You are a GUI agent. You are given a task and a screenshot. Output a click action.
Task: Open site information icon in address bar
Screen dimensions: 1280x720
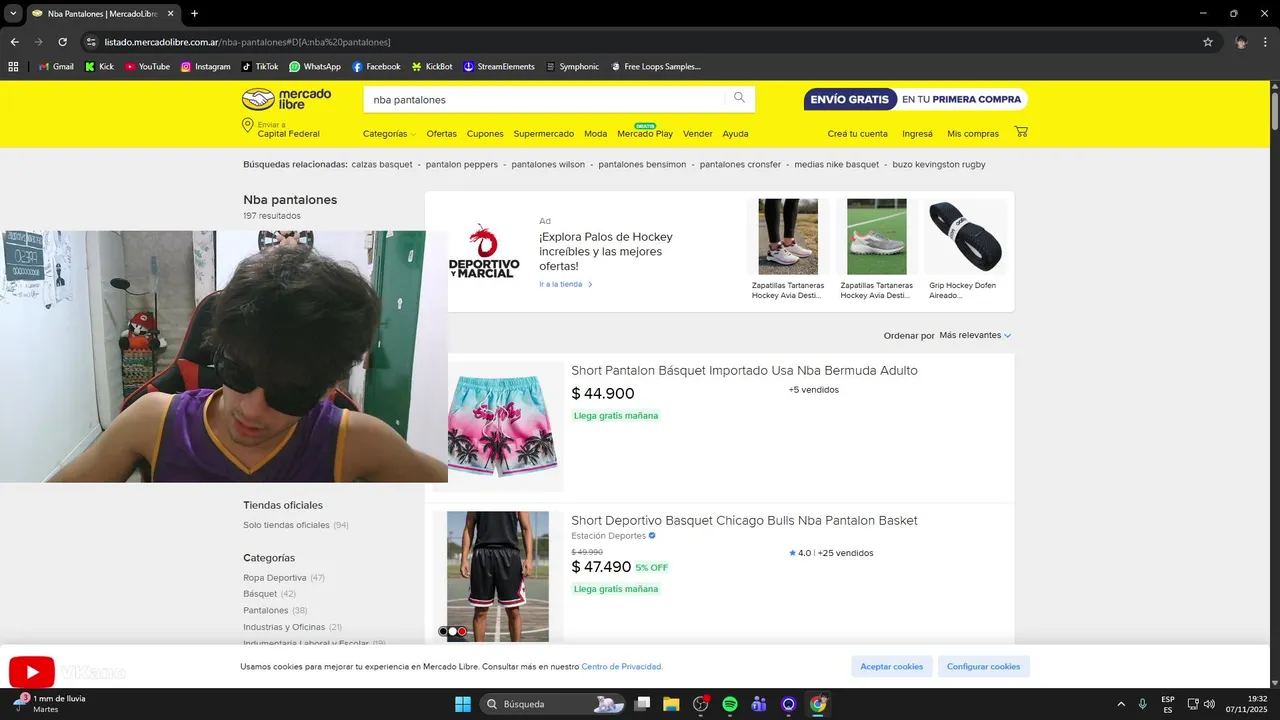tap(91, 42)
